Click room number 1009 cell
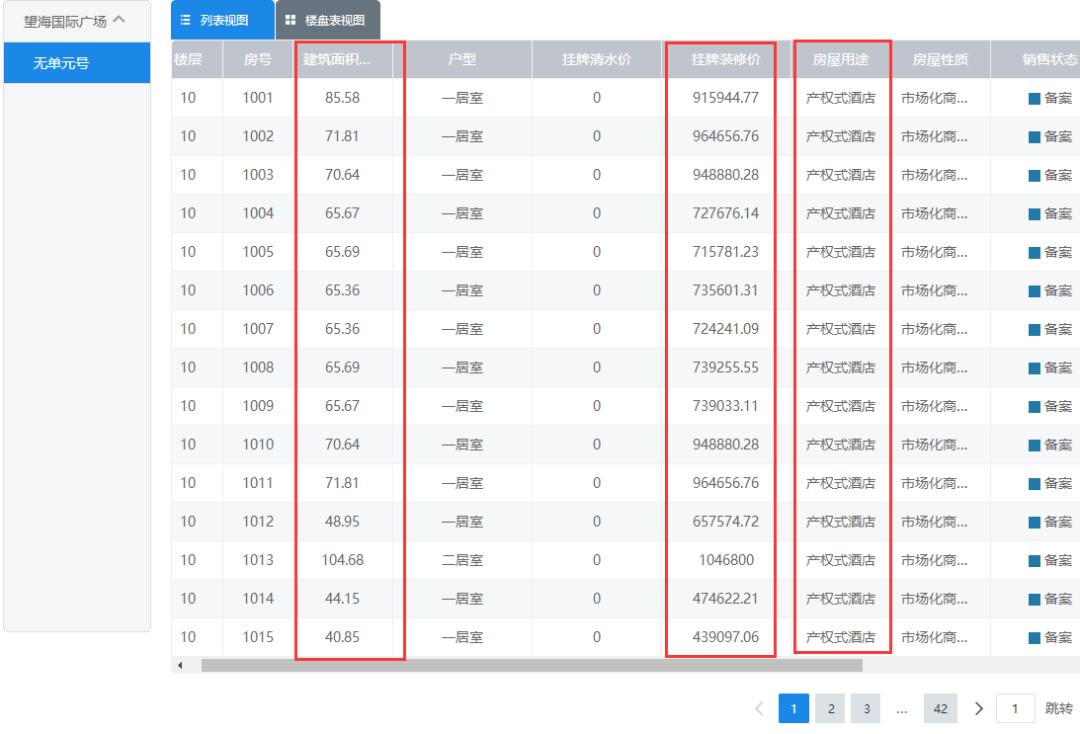This screenshot has height=734, width=1080. tap(258, 406)
